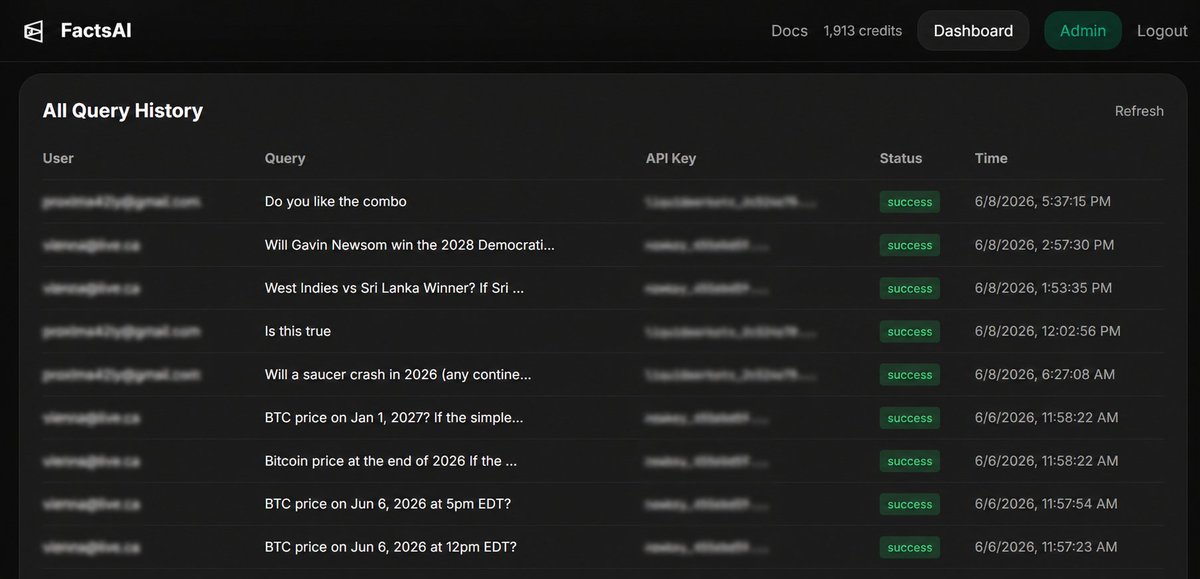This screenshot has width=1200, height=579.
Task: Click success badge in saucer crash row
Action: coord(910,375)
